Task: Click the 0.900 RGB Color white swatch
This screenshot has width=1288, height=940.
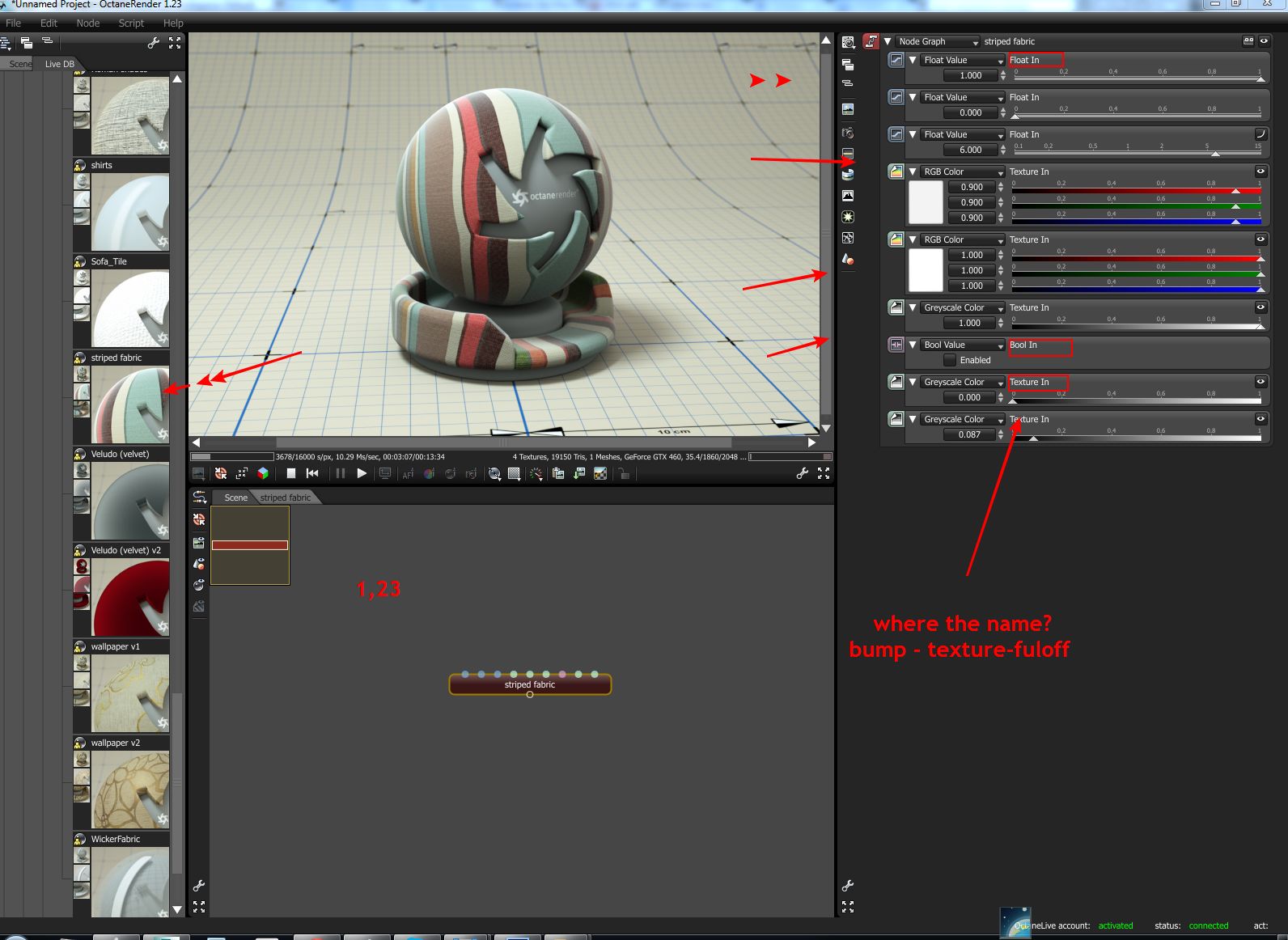Action: tap(926, 202)
